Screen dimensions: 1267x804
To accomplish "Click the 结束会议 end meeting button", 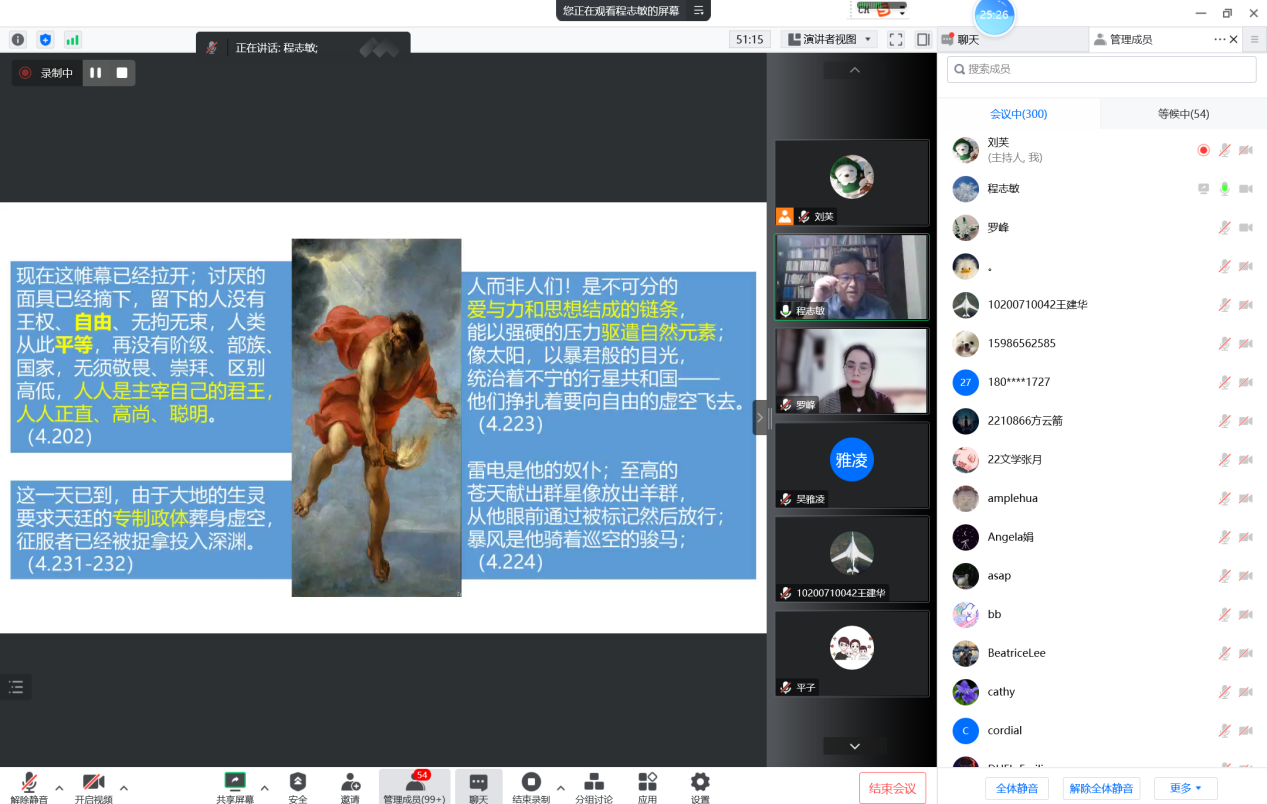I will click(892, 788).
